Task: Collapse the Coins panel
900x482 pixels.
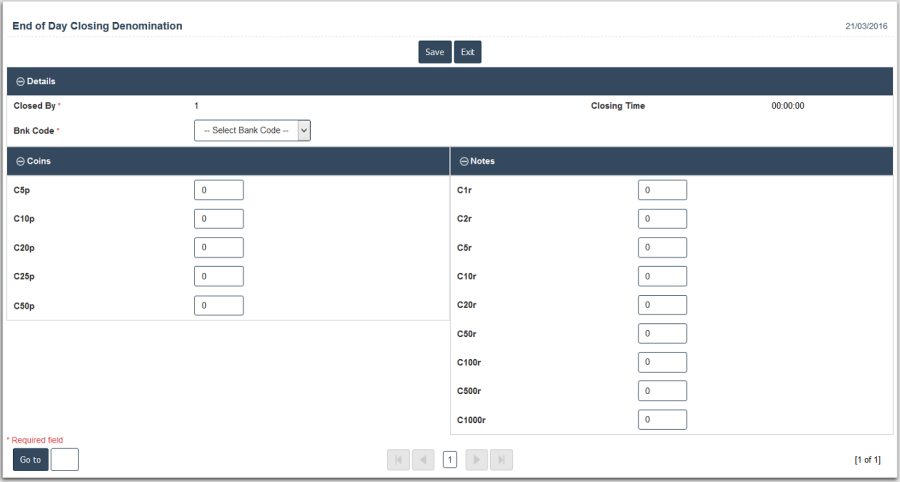Action: pos(20,161)
